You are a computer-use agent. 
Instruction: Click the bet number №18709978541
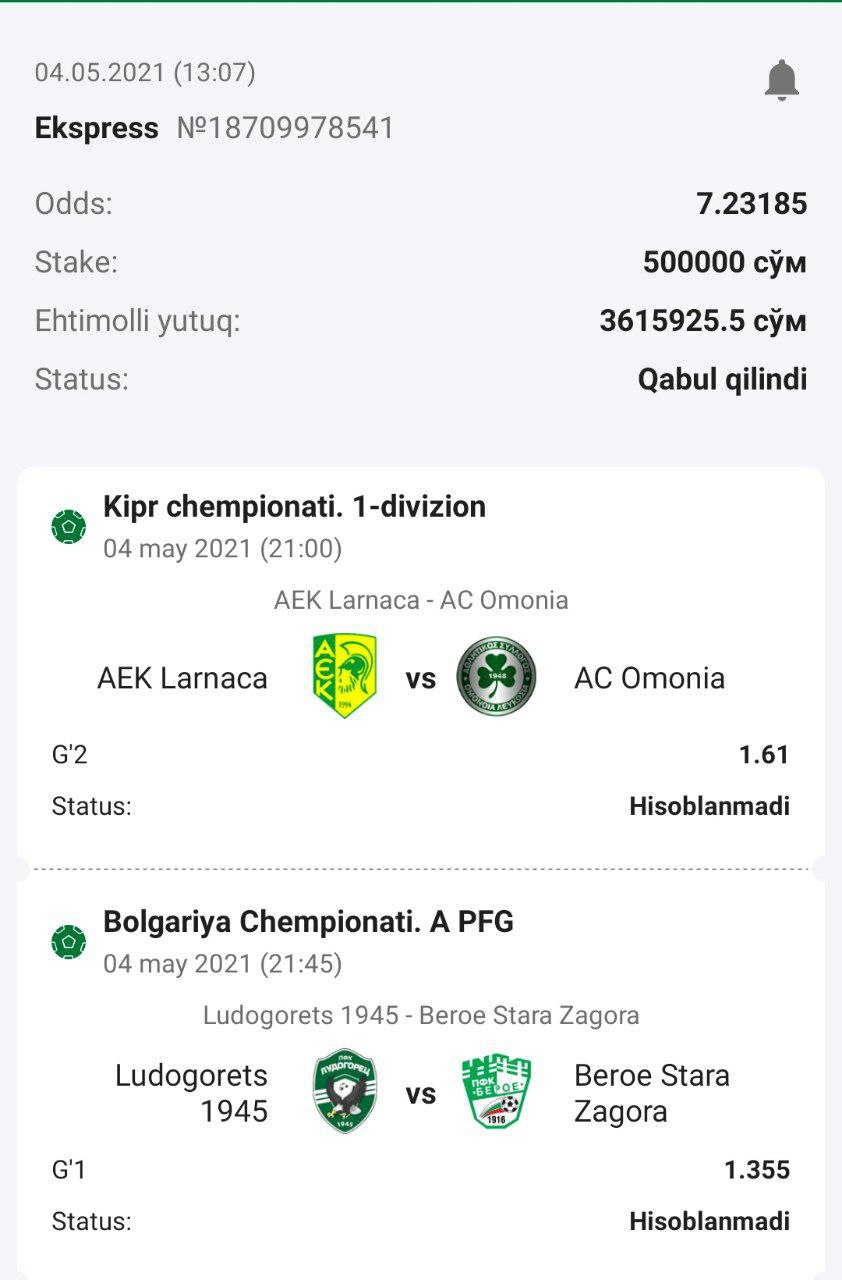285,128
